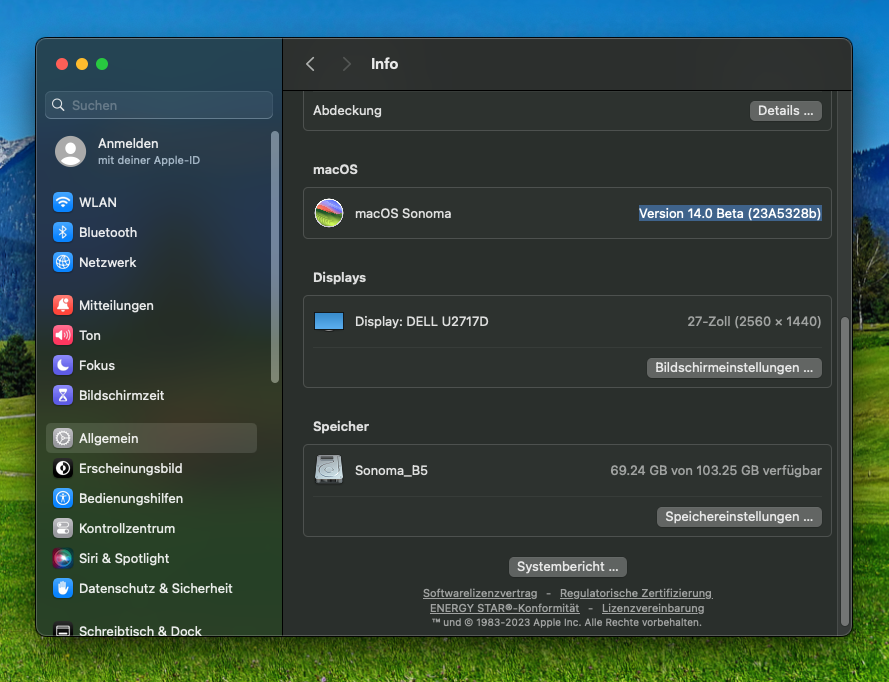
Task: Open Regulatorische Zertifizierung link
Action: click(x=636, y=593)
